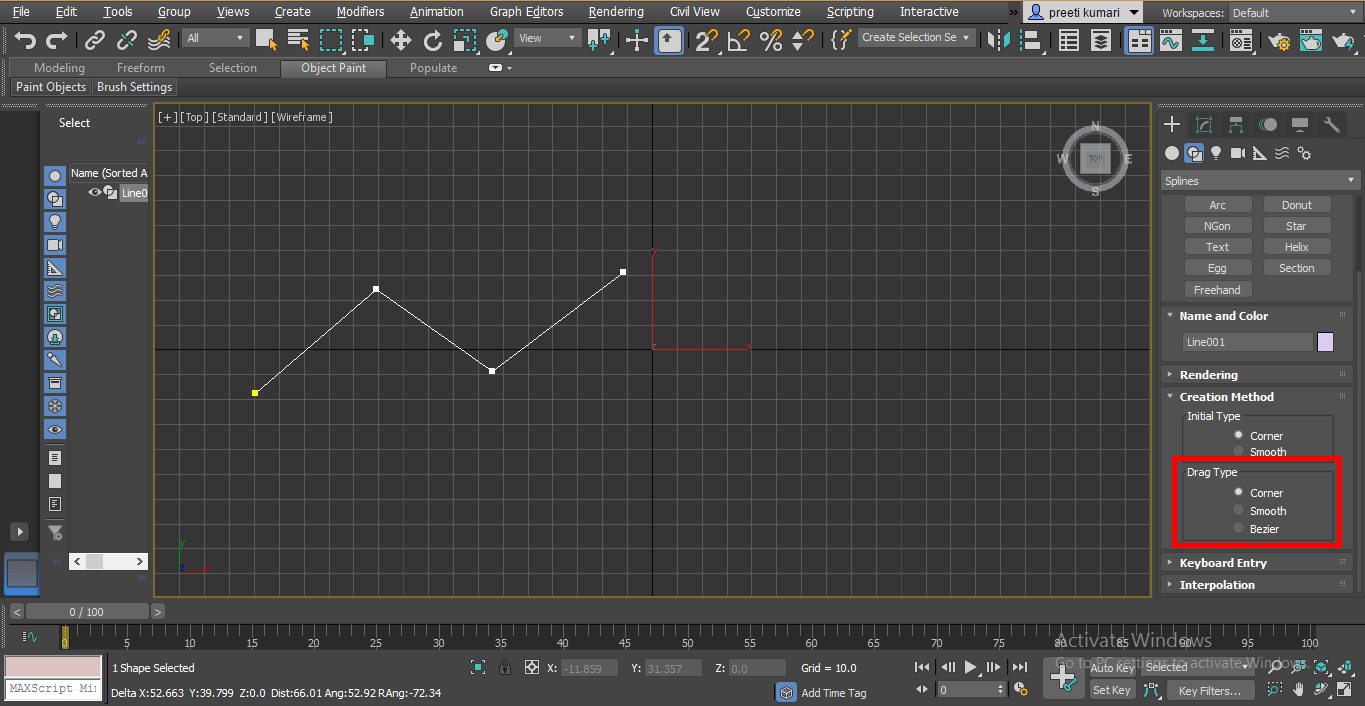The image size is (1365, 706).
Task: Click the Helix spline button
Action: click(1296, 246)
